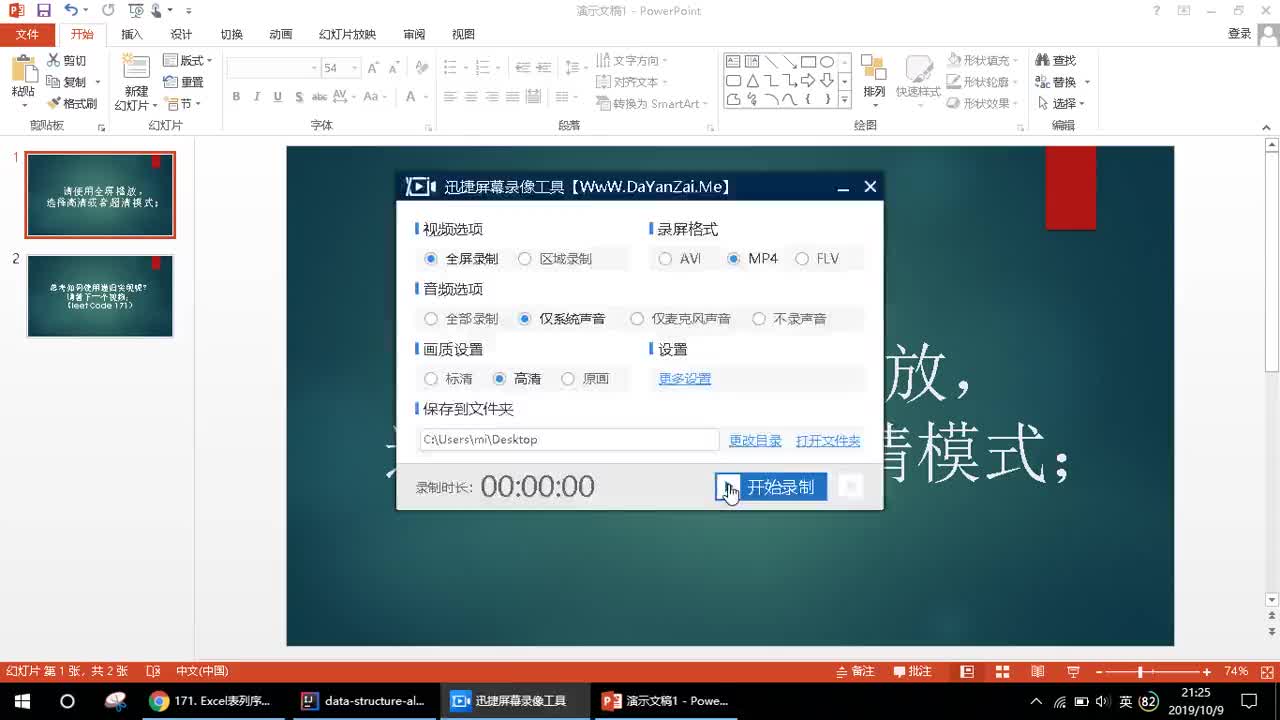The height and width of the screenshot is (720, 1280).
Task: Click Fit slide to window icon
Action: 1266,672
